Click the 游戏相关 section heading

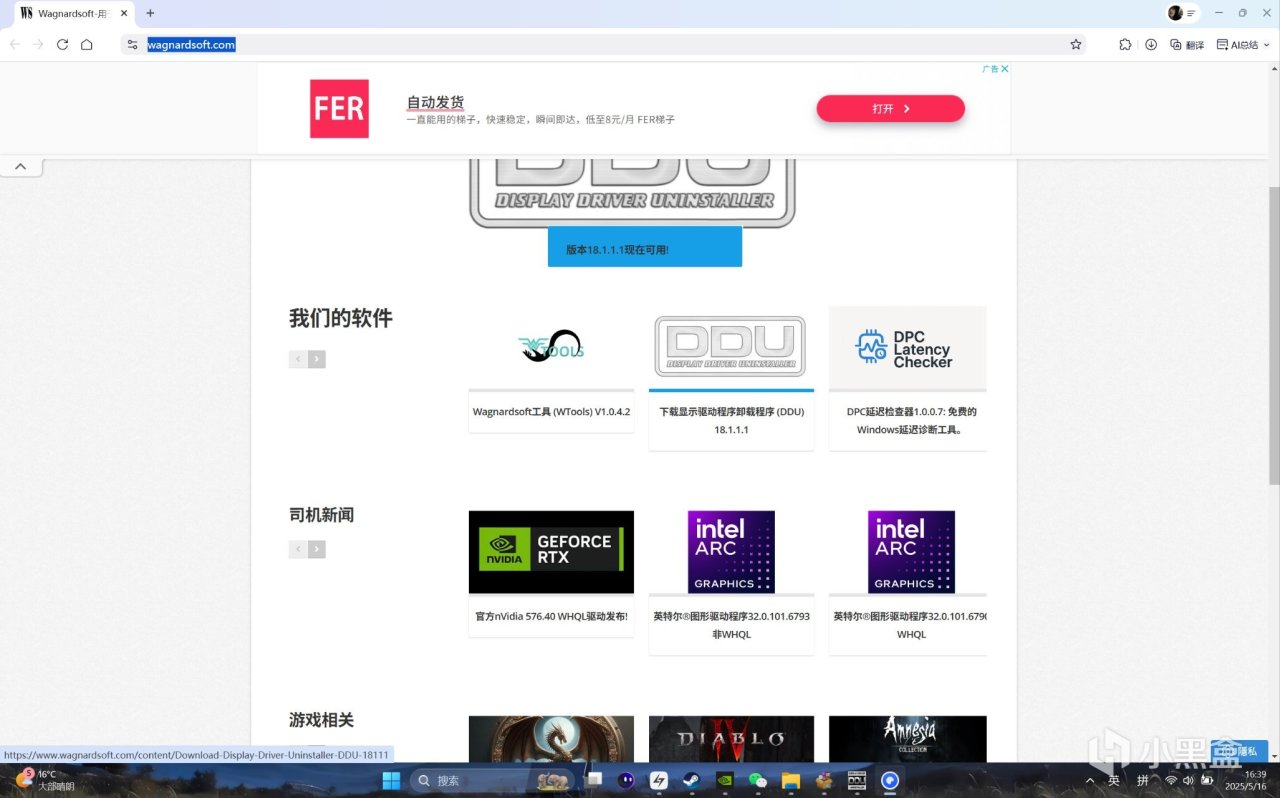click(x=322, y=720)
